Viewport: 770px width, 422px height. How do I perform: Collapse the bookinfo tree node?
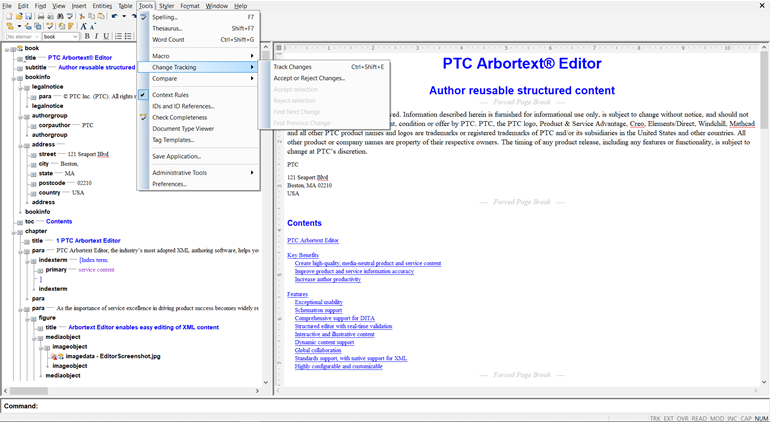[x=13, y=77]
